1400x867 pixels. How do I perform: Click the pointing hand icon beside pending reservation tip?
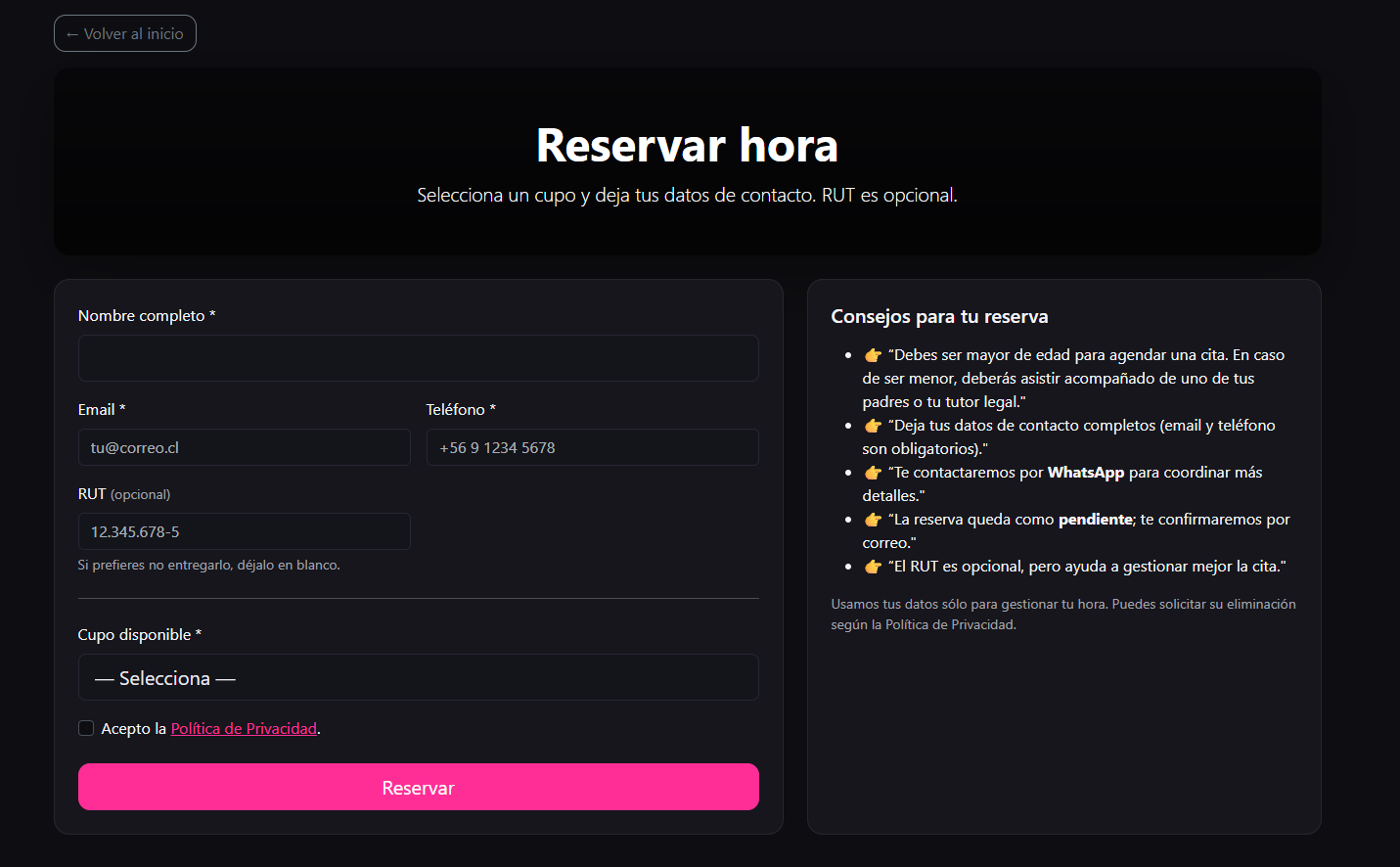click(873, 520)
